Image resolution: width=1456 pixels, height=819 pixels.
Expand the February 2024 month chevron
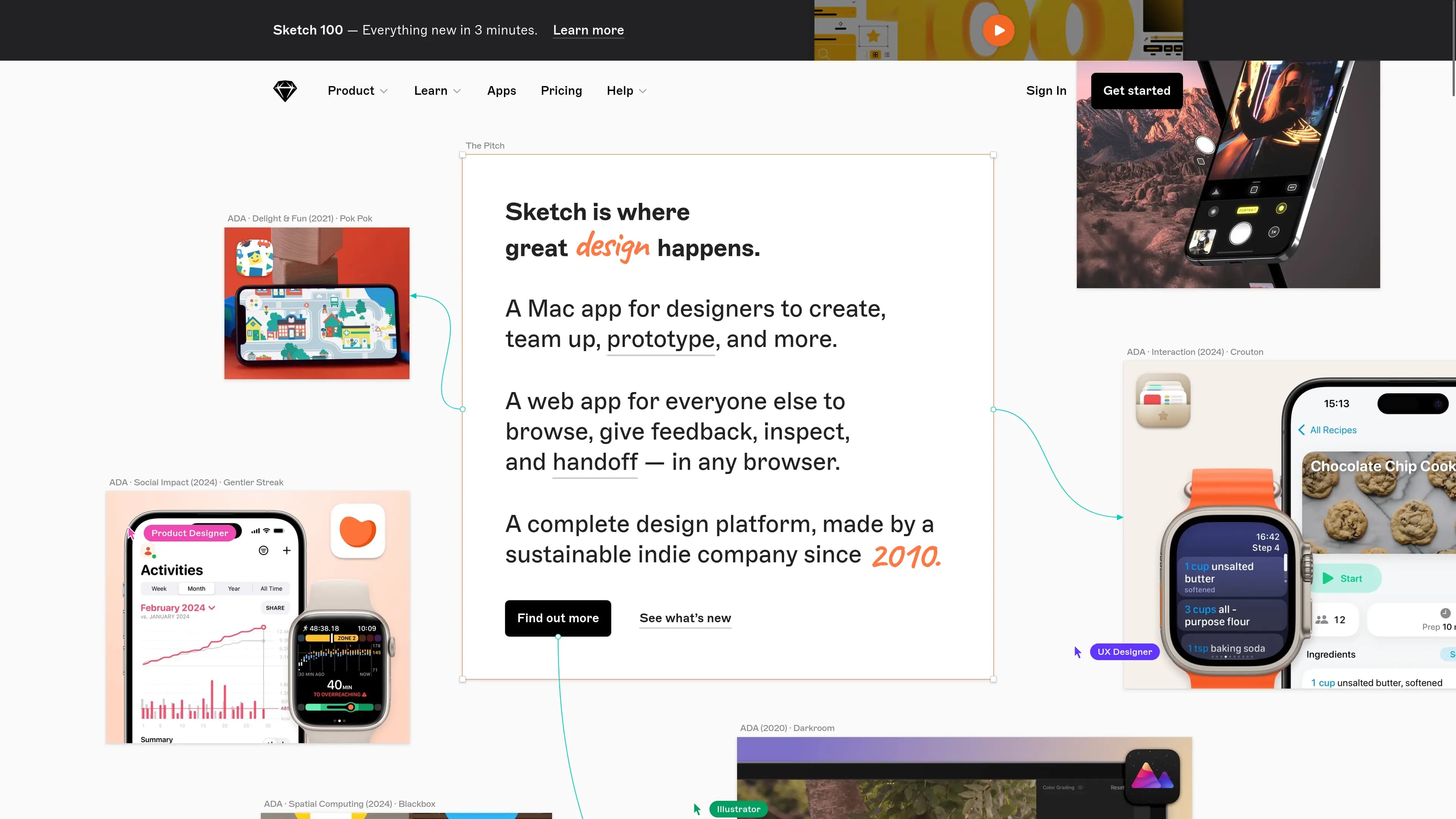(x=212, y=607)
